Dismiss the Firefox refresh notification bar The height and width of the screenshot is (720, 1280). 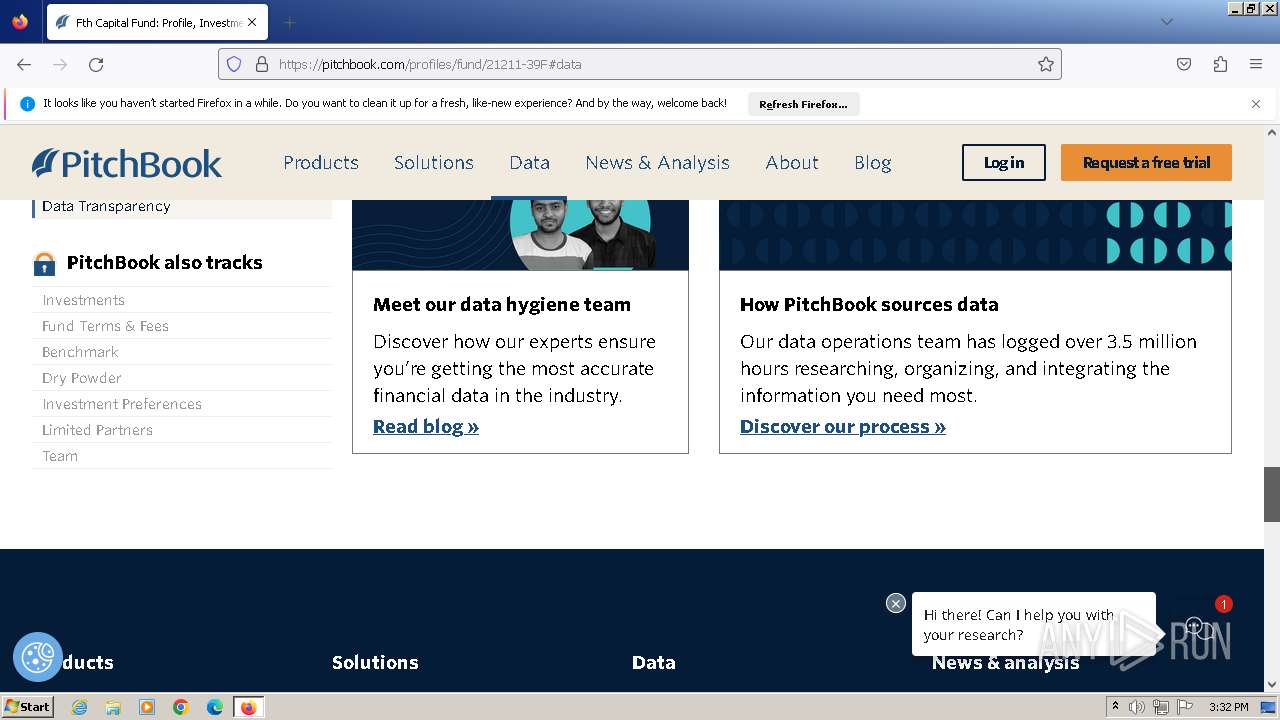click(1256, 104)
